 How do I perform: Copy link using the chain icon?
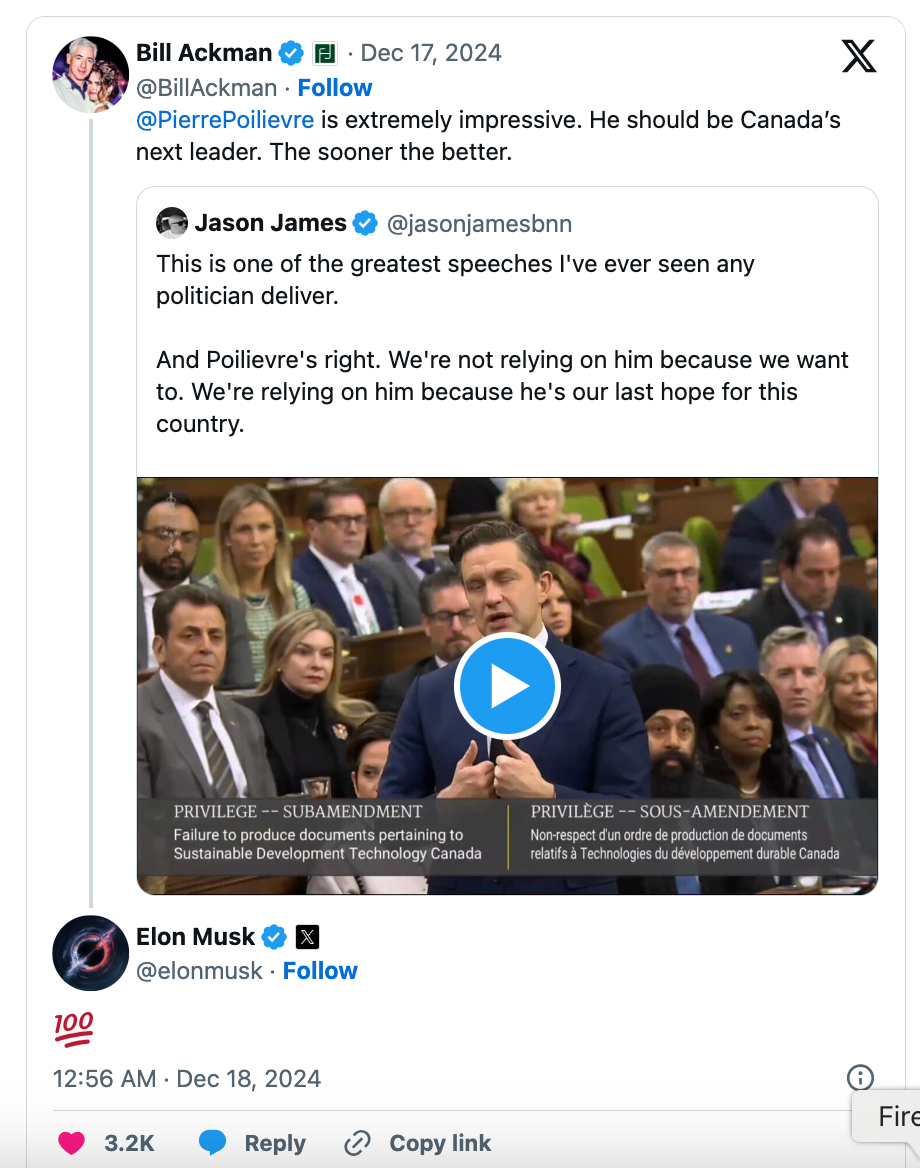click(357, 1143)
